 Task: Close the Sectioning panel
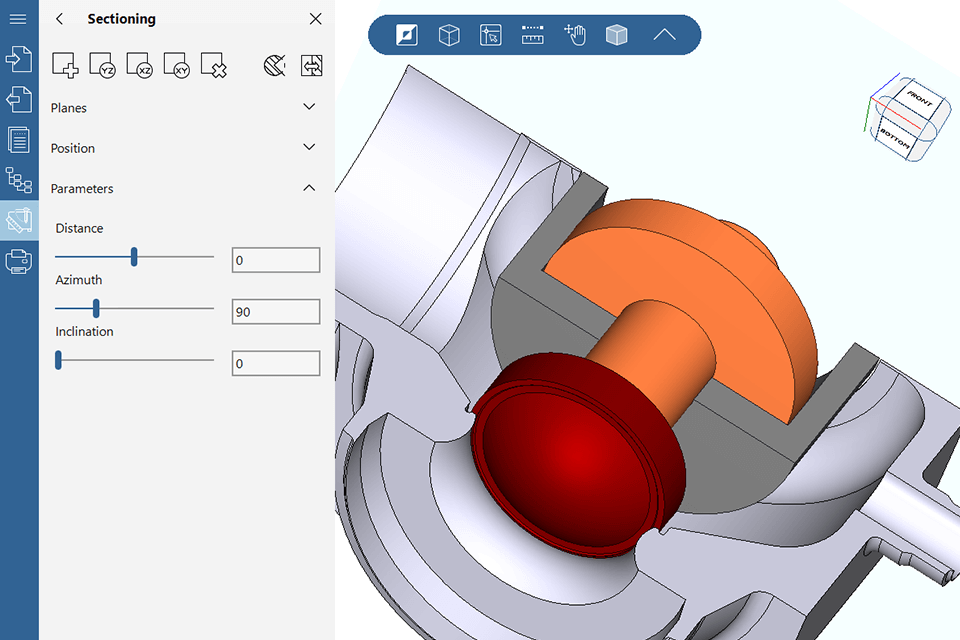pos(316,19)
